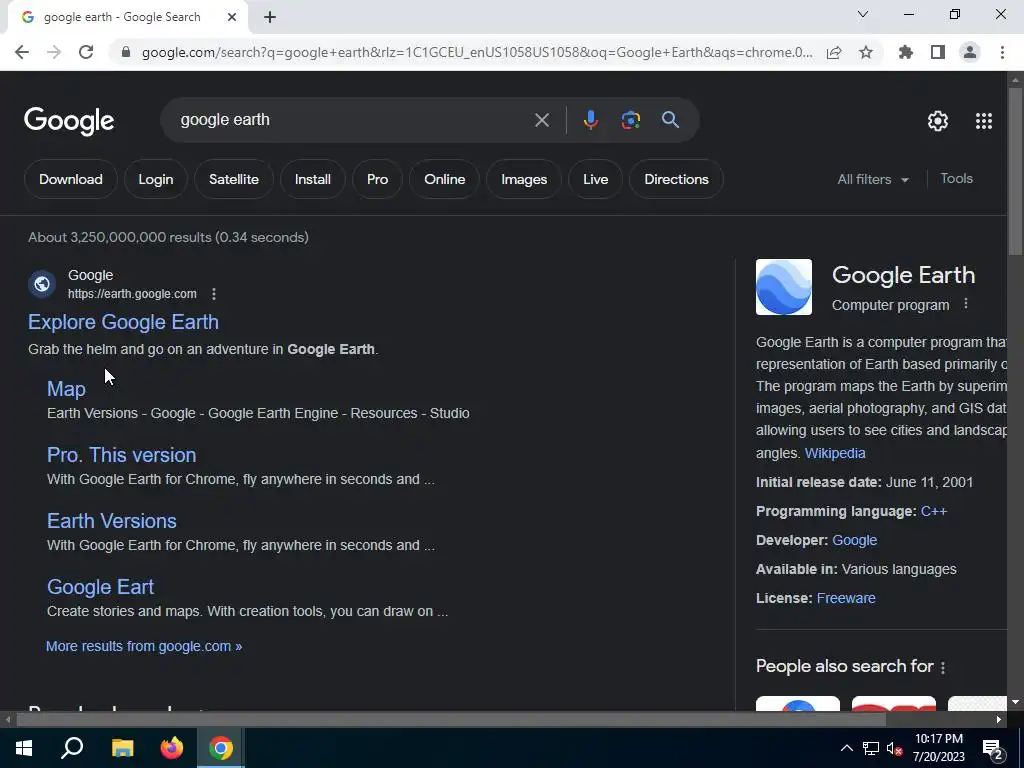
Task: Open options for People also search for
Action: coord(942,667)
